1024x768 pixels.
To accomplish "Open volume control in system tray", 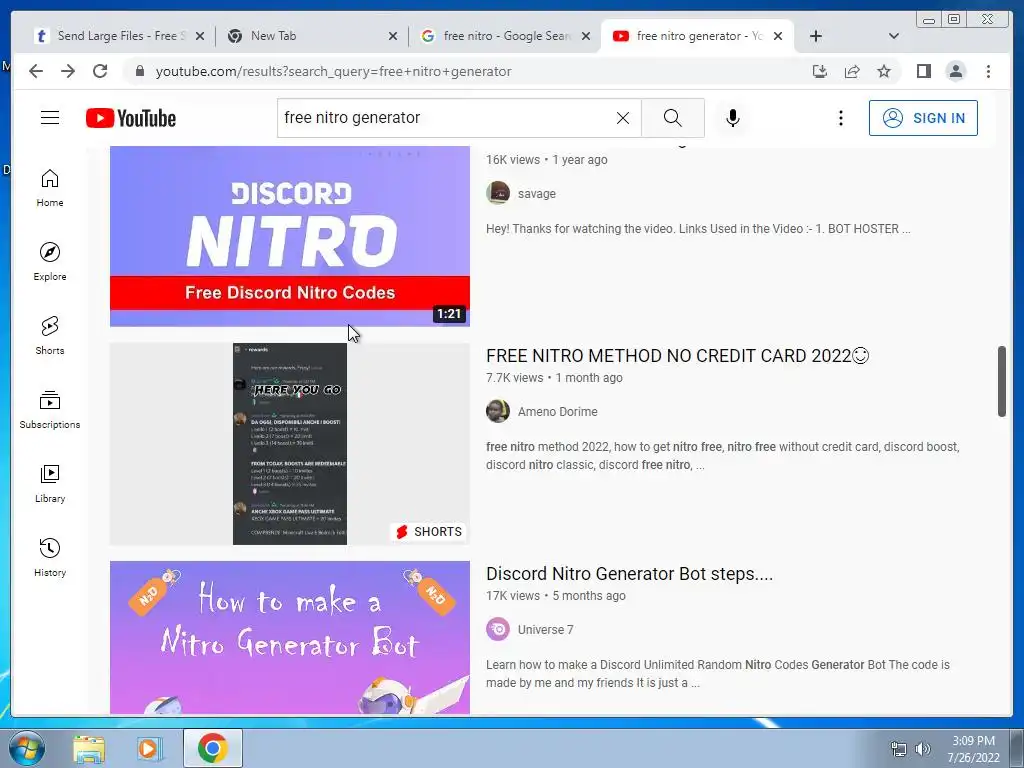I will point(923,749).
